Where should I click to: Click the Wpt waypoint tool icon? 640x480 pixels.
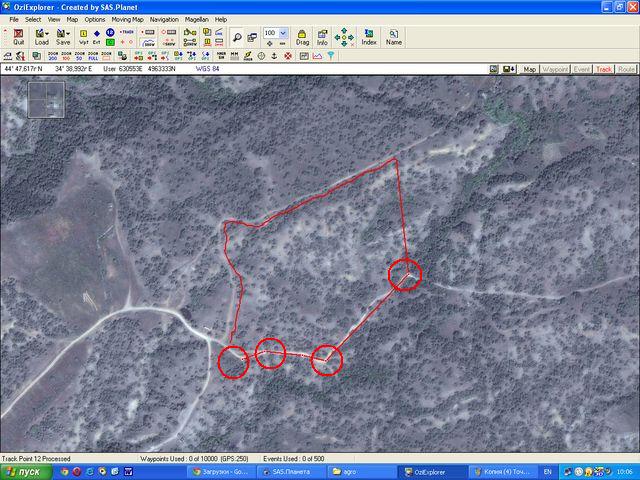pyautogui.click(x=83, y=37)
